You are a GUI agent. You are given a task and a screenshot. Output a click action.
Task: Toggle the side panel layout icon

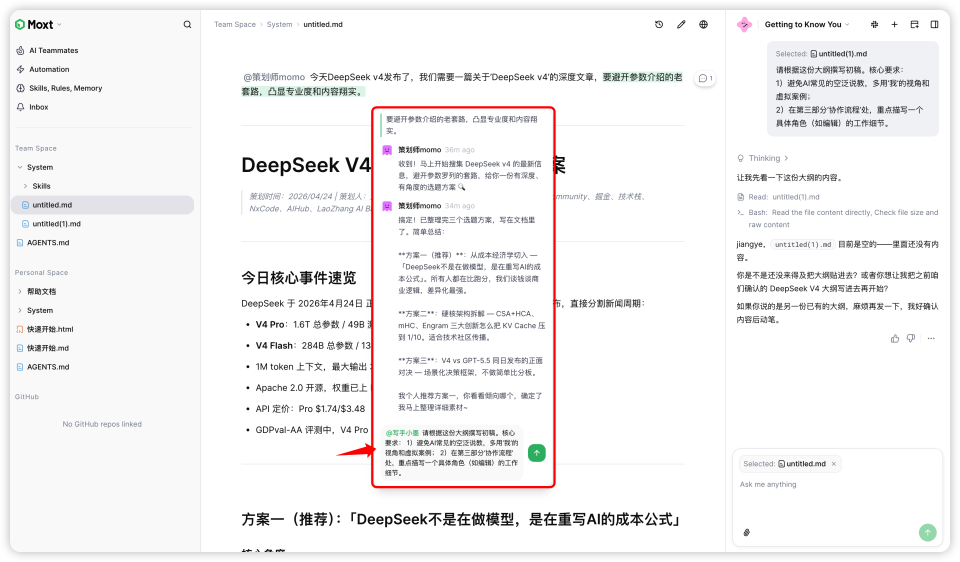pyautogui.click(x=935, y=24)
